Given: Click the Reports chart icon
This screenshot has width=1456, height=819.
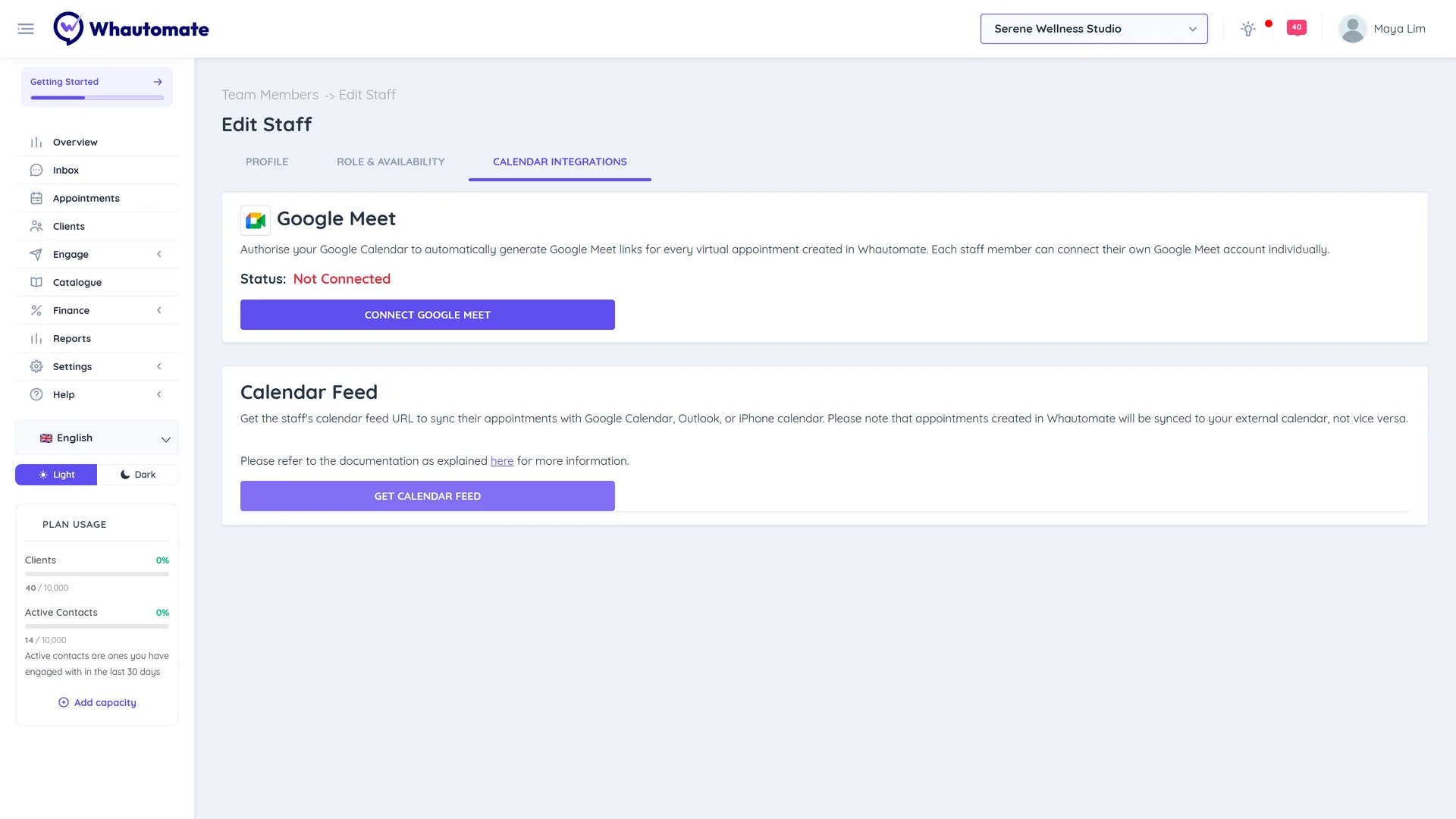Looking at the screenshot, I should [x=36, y=339].
